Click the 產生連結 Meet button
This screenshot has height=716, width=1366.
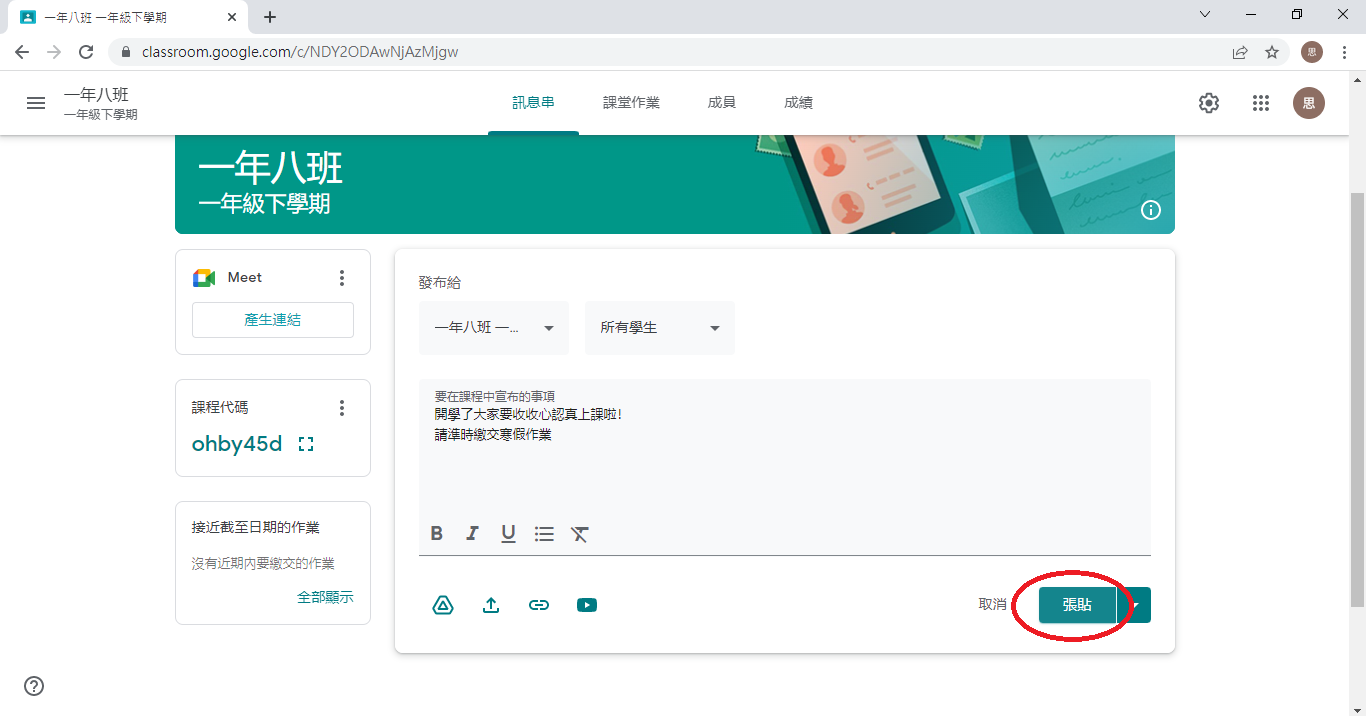pos(273,320)
